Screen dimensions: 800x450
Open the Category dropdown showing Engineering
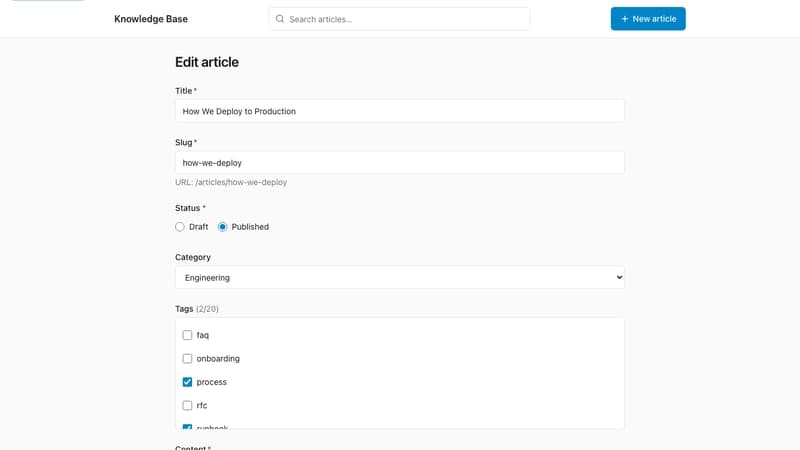399,278
